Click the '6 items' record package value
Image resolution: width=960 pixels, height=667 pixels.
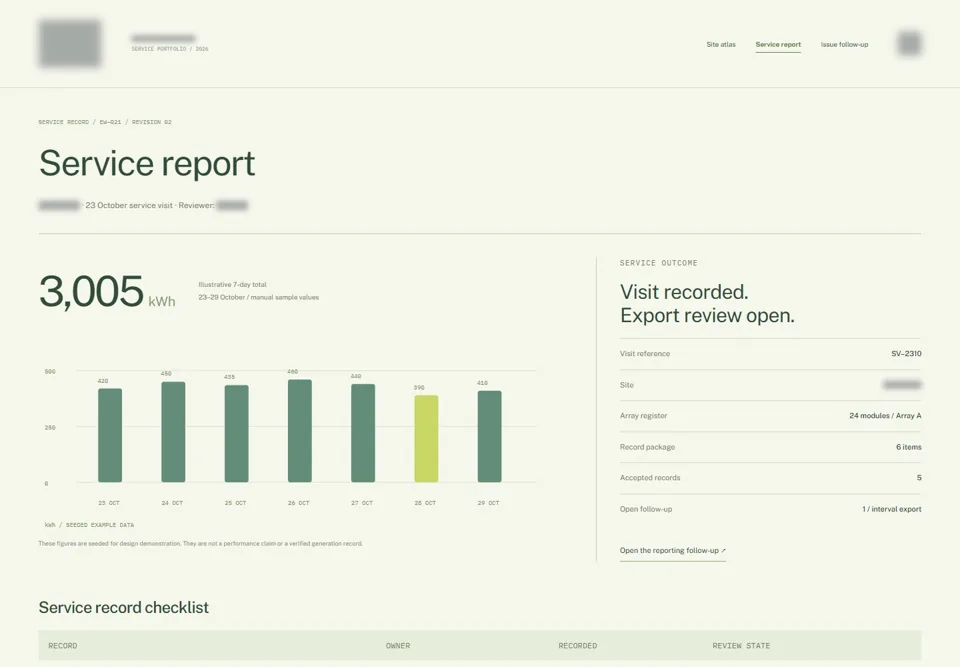(x=909, y=447)
